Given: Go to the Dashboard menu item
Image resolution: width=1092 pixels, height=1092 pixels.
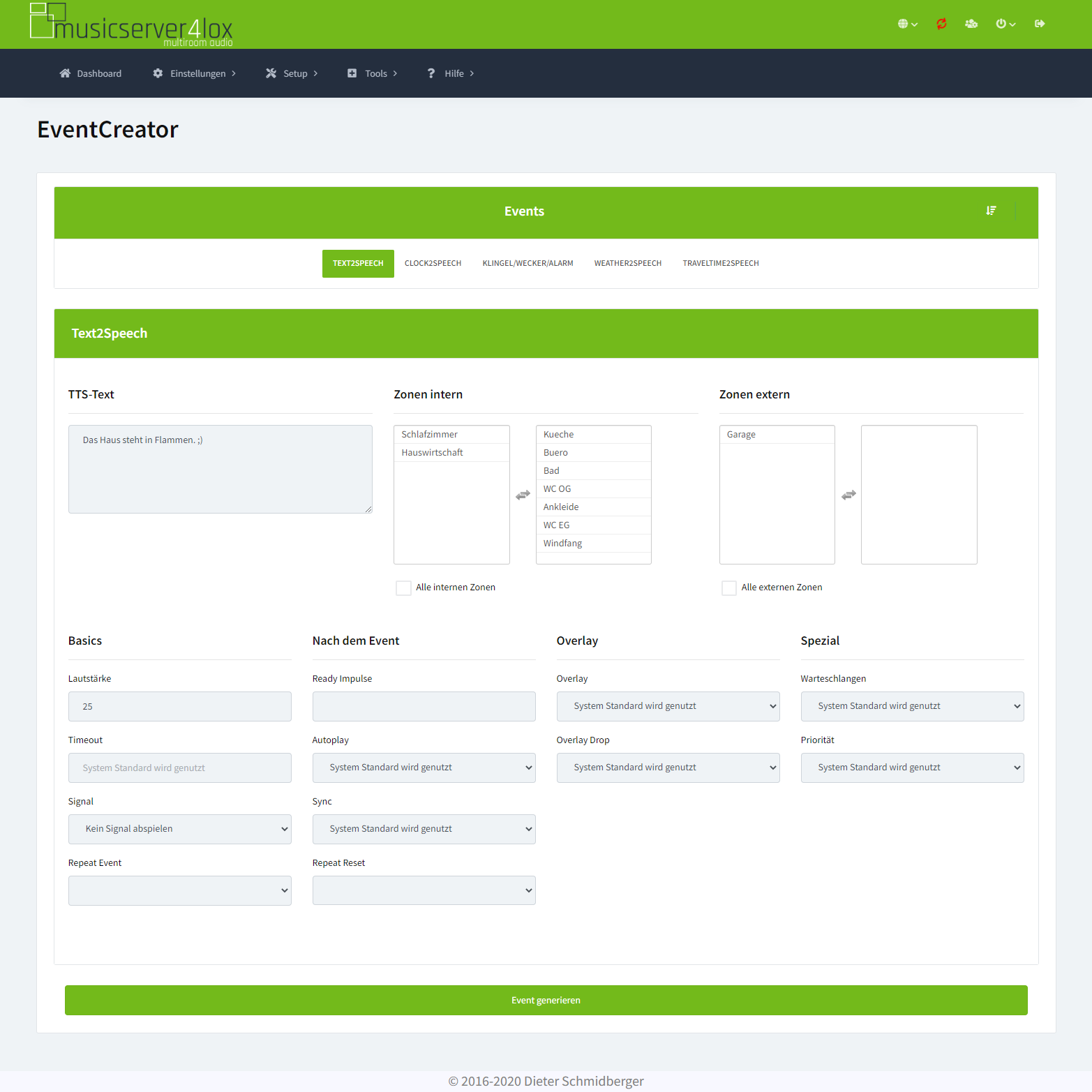Looking at the screenshot, I should click(x=91, y=73).
